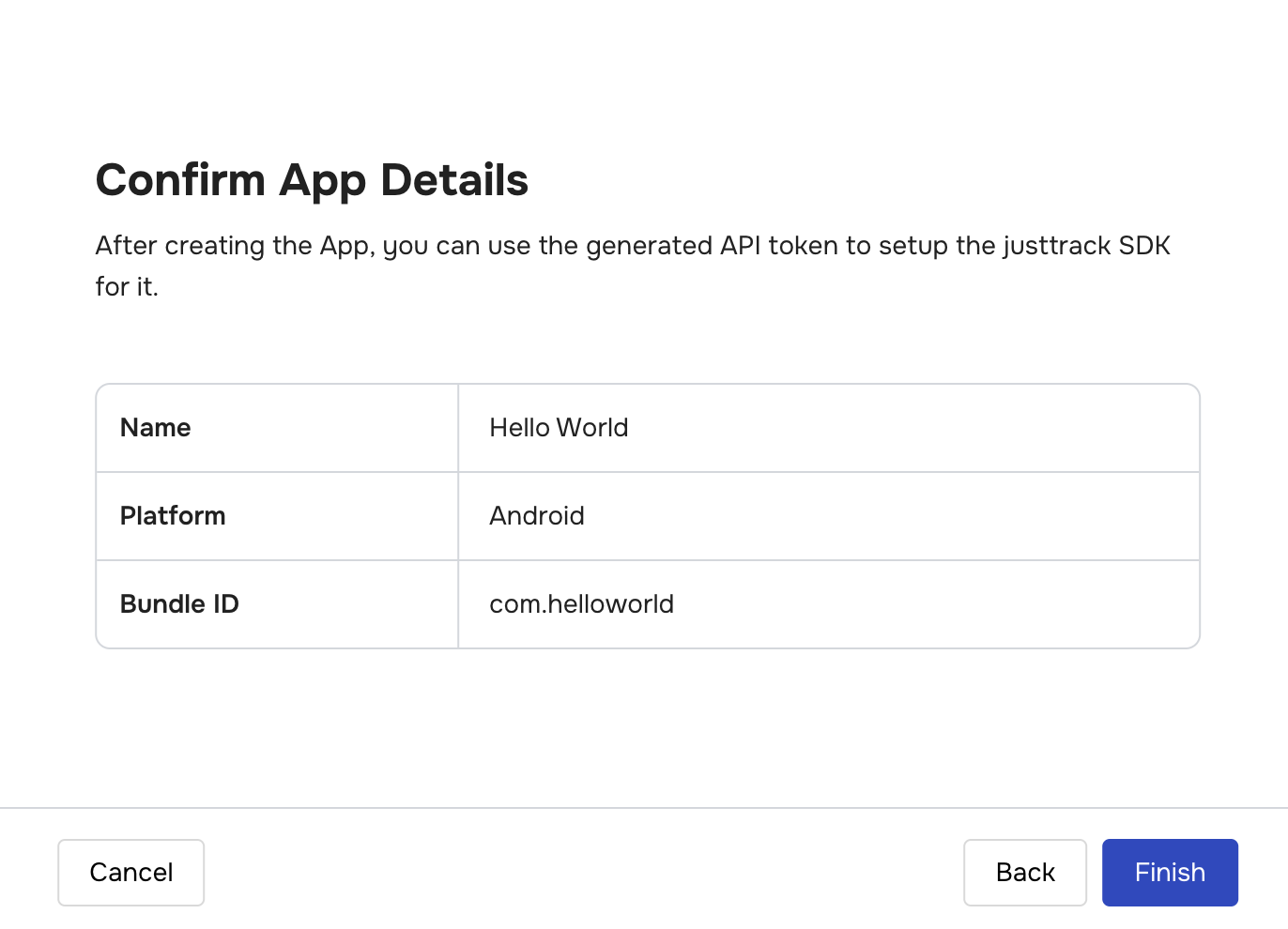Viewport: 1288px width, 929px height.
Task: Click the word "generated" in the description
Action: tap(649, 246)
